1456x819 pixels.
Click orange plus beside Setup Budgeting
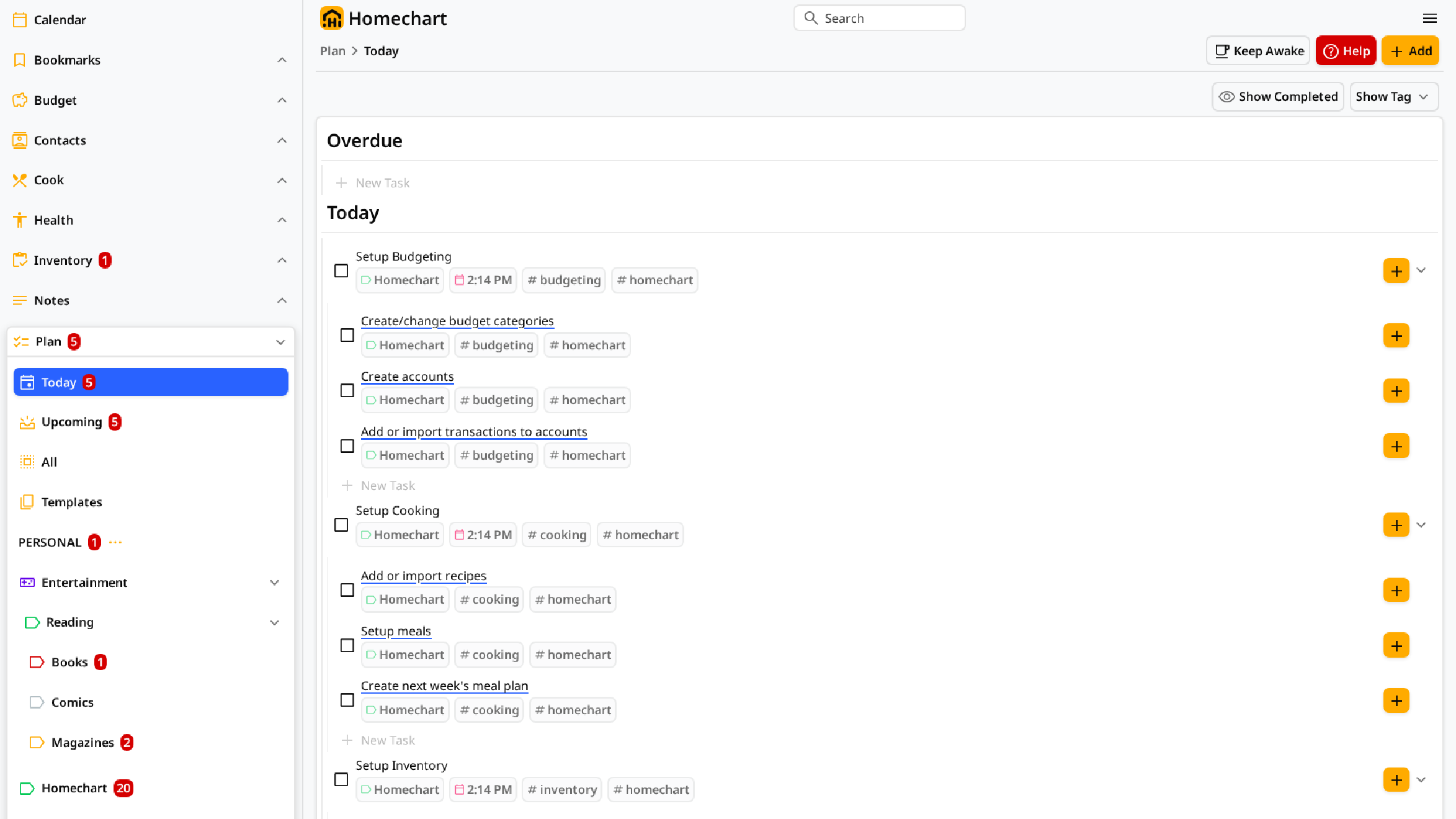pyautogui.click(x=1396, y=271)
